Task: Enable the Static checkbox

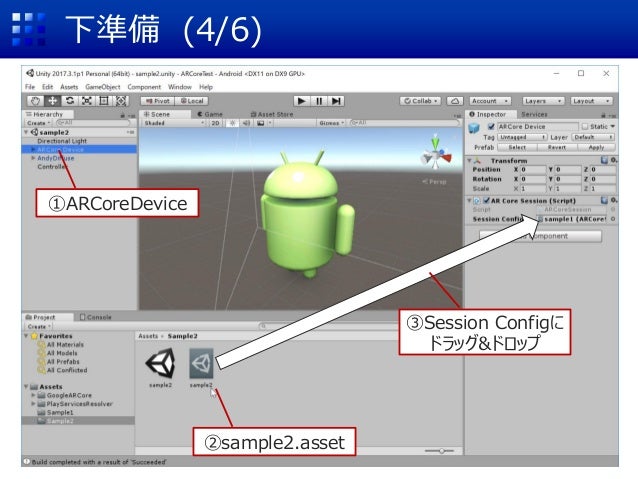Action: (585, 127)
